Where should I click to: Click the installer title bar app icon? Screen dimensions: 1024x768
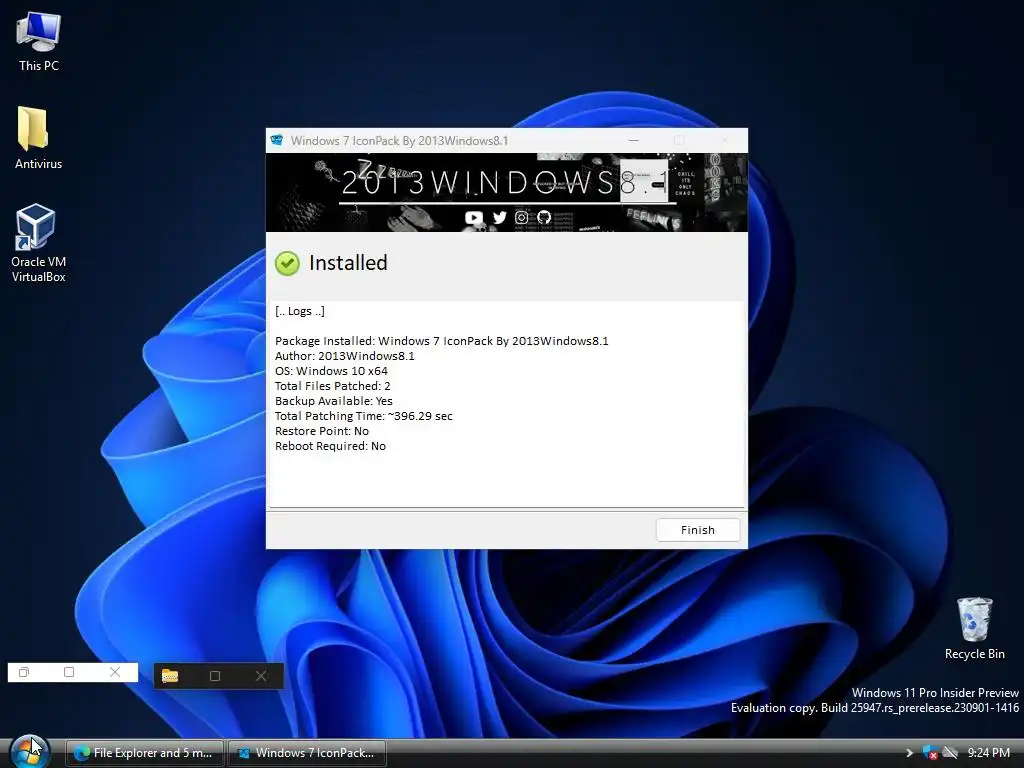click(x=277, y=140)
